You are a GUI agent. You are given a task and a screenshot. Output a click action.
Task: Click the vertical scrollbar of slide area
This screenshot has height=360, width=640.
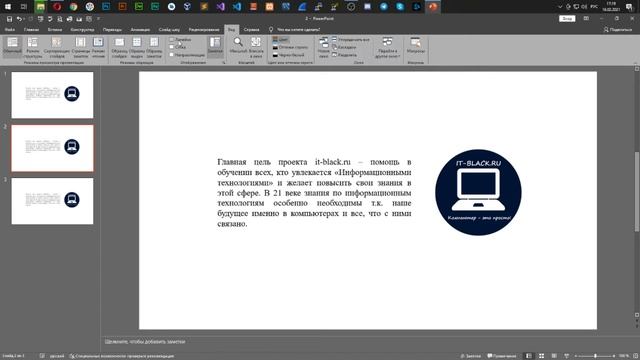[x=637, y=192]
